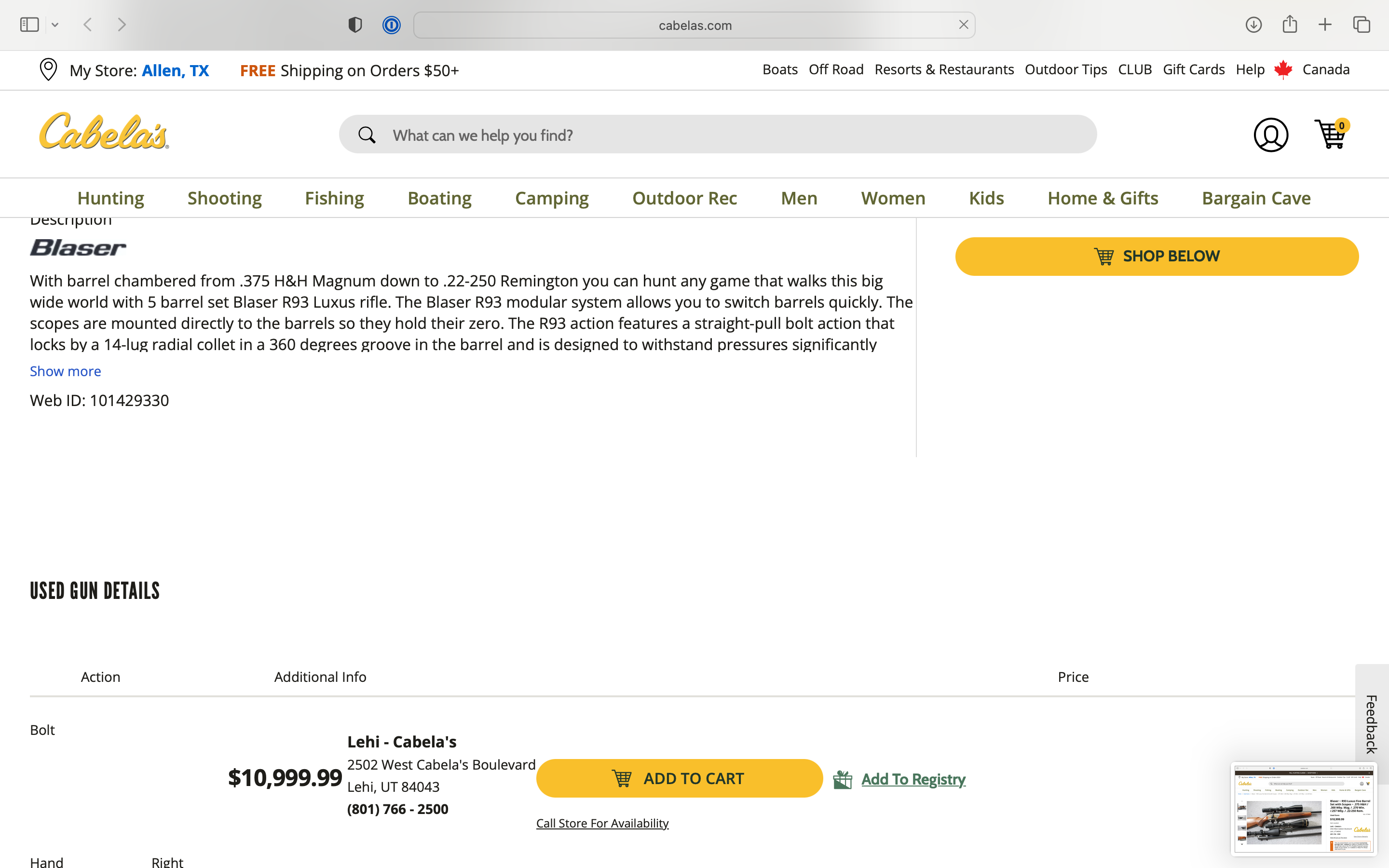Click the USED GUN DETAILS heading
Image resolution: width=1389 pixels, height=868 pixels.
[x=95, y=591]
